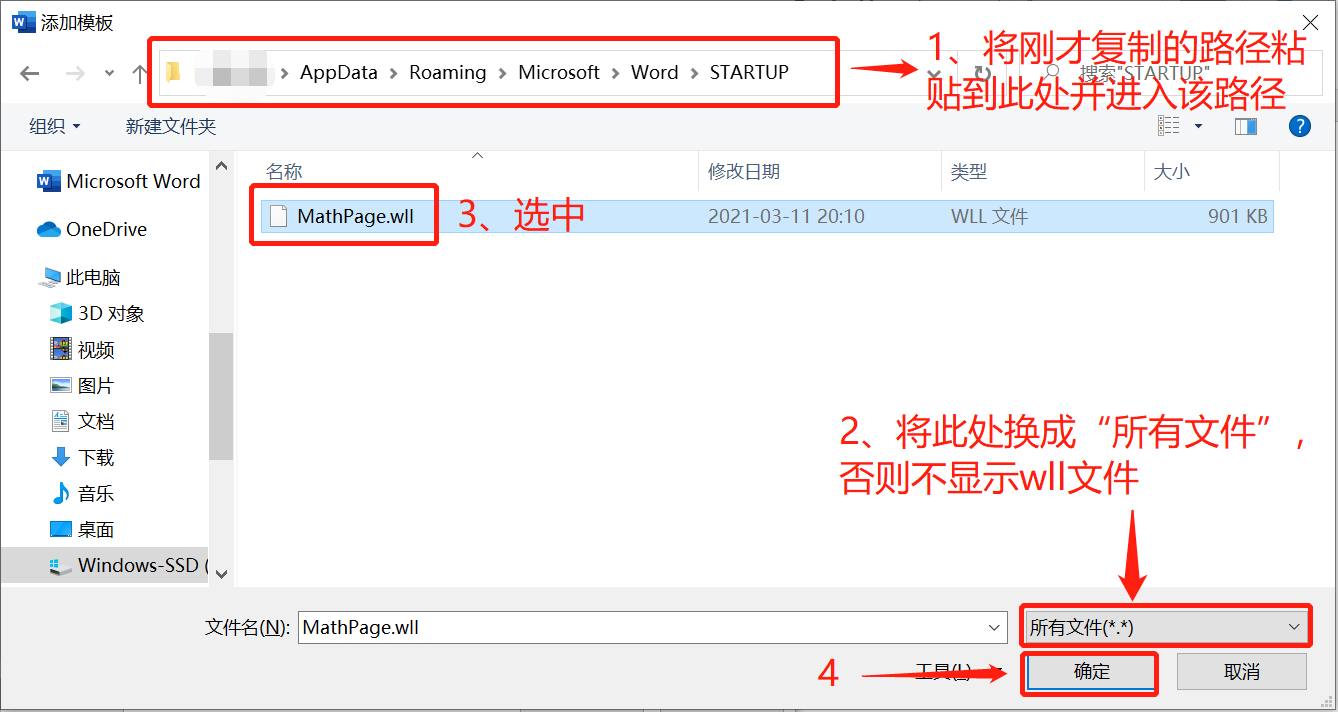Select Microsoft Word in the sidebar
This screenshot has width=1338, height=712.
click(131, 181)
